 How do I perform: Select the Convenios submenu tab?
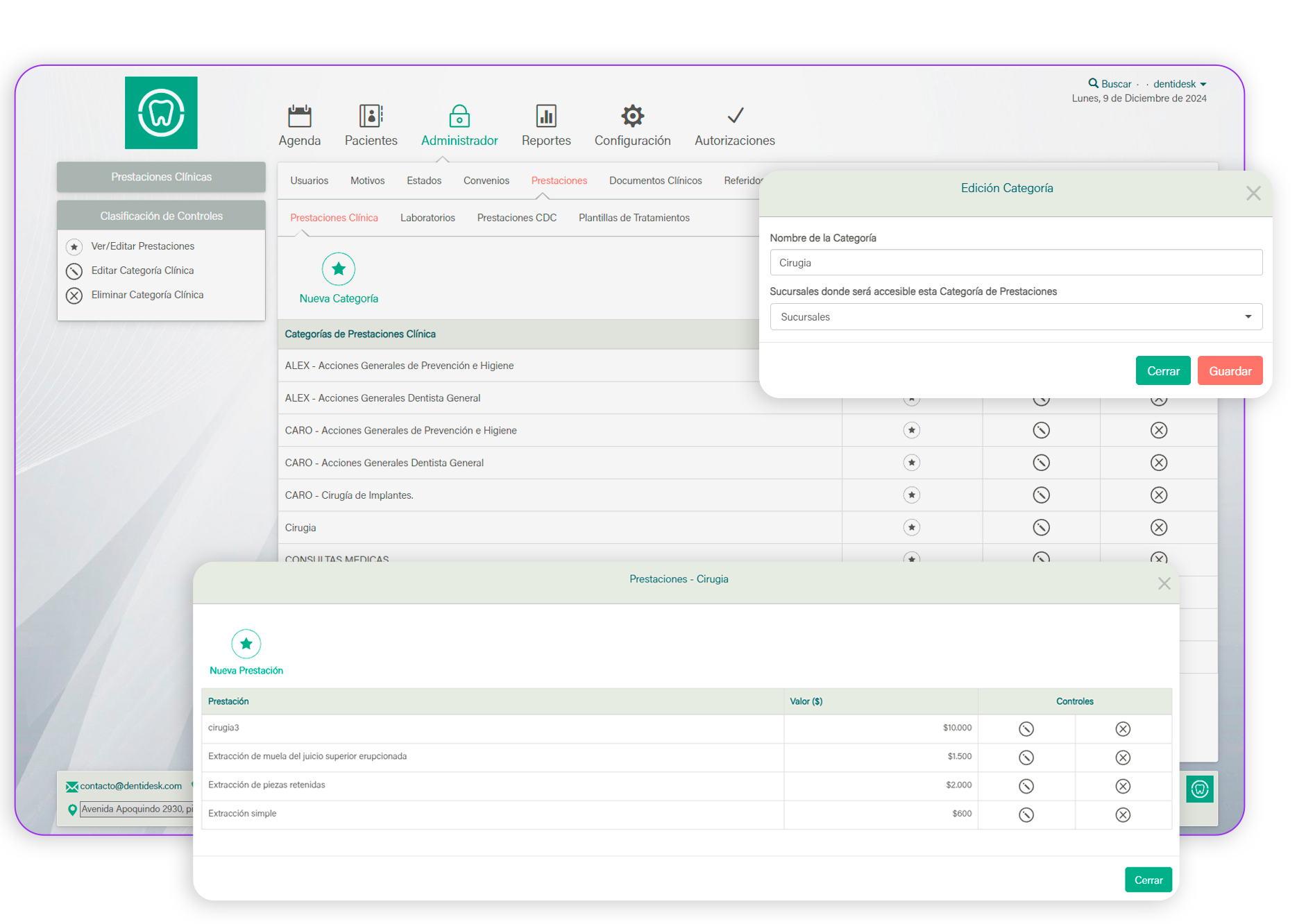click(486, 180)
